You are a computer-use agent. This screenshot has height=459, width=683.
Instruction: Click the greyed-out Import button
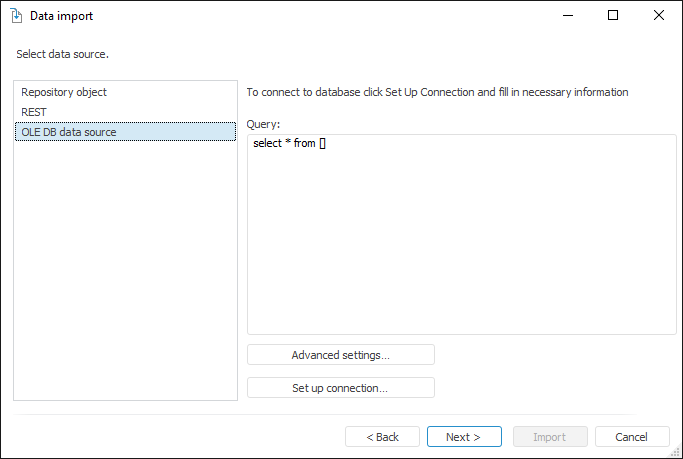(549, 437)
